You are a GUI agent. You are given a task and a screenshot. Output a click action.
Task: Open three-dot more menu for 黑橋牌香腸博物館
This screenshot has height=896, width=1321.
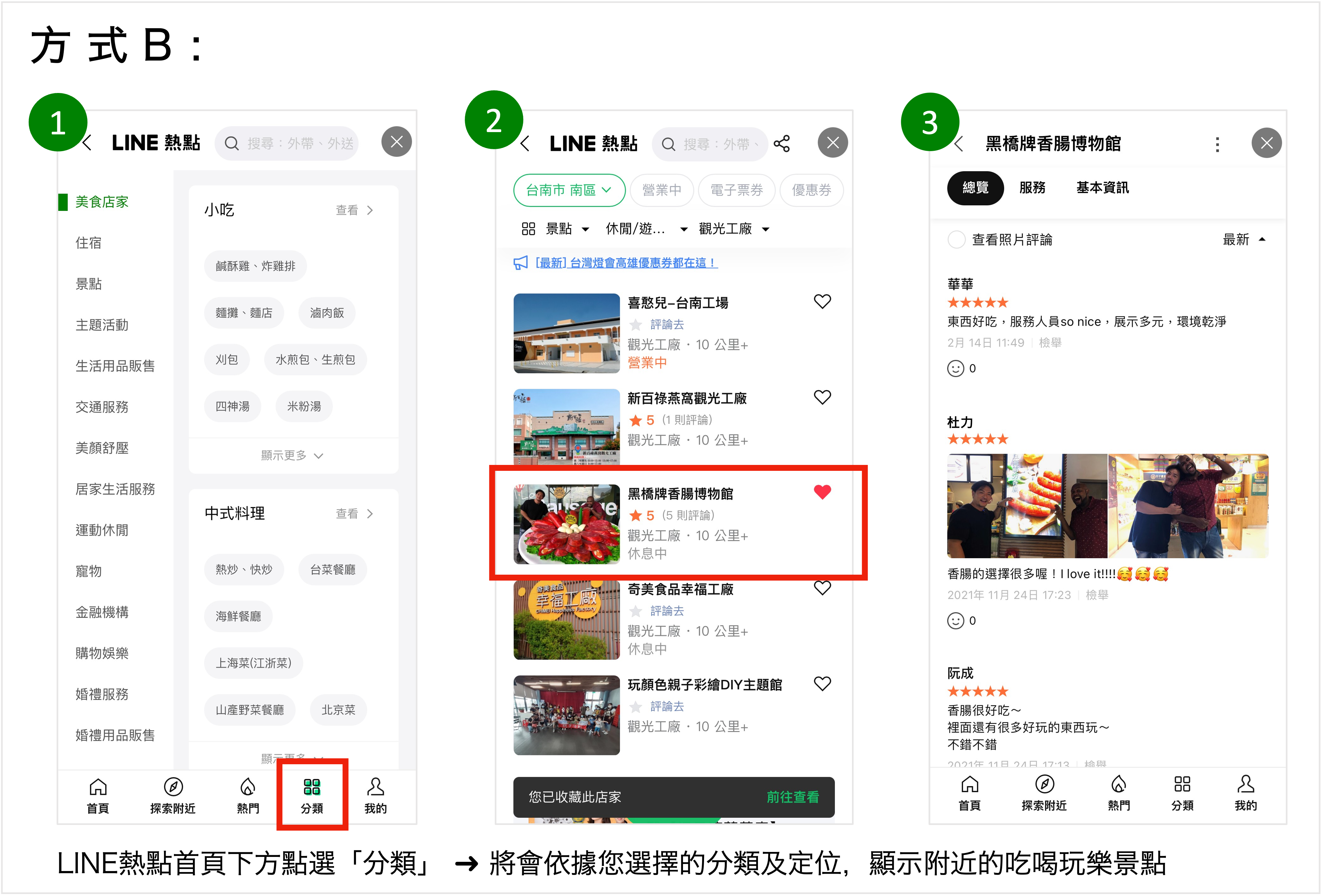(x=1217, y=144)
